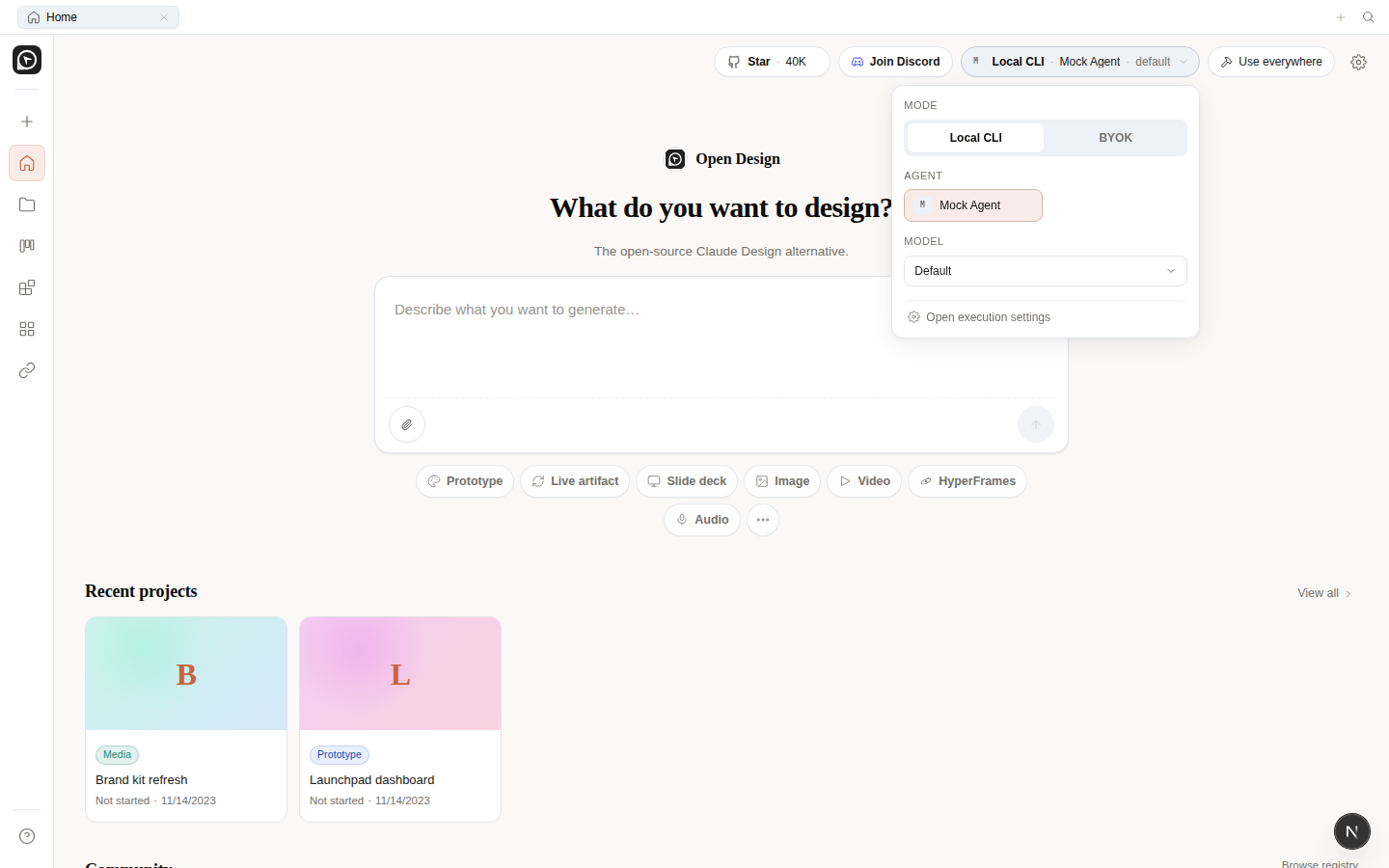This screenshot has height=868, width=1389.
Task: Choose the Slide deck generation type
Action: (x=687, y=481)
